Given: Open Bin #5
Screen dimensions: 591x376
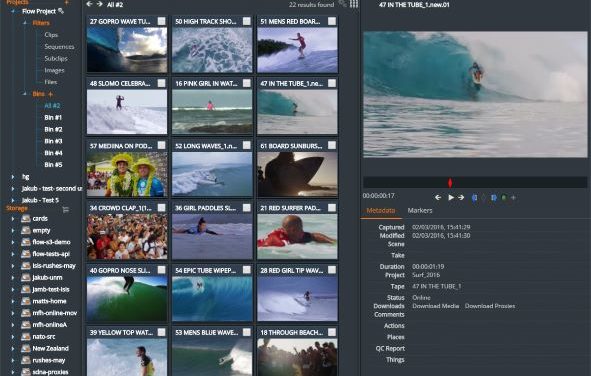Looking at the screenshot, I should pyautogui.click(x=53, y=165).
